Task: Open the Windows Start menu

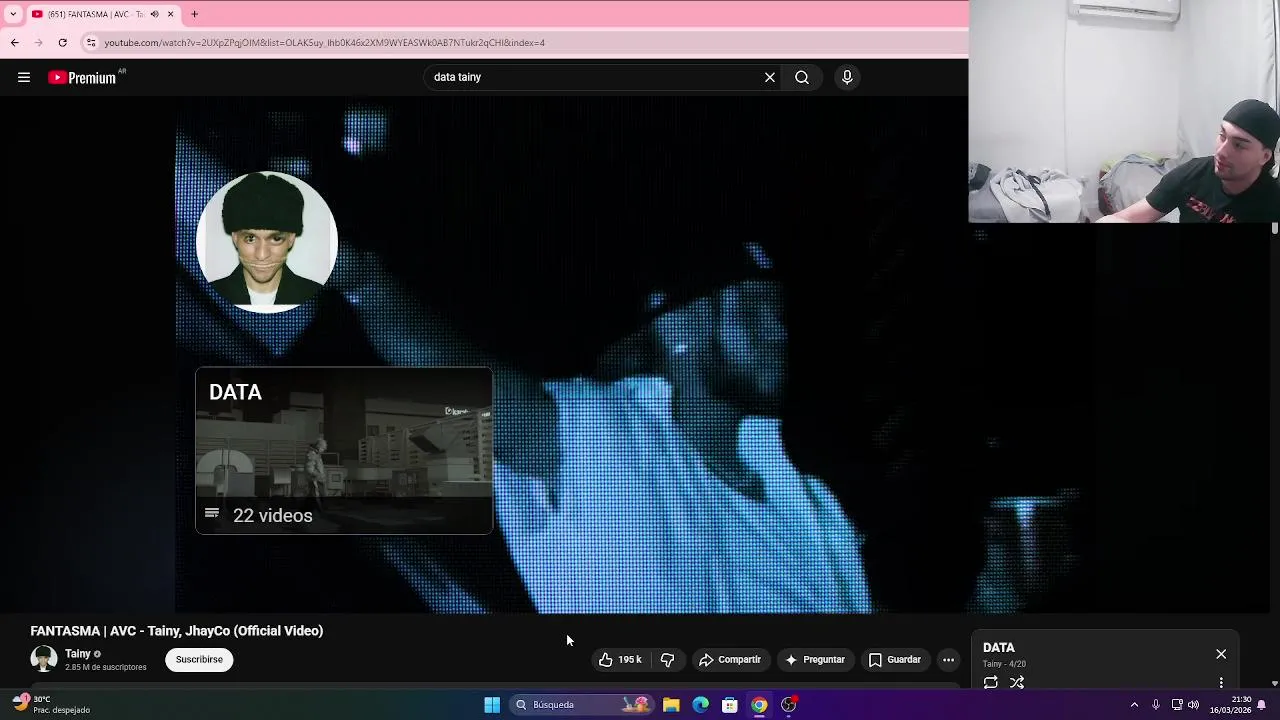Action: pos(492,705)
